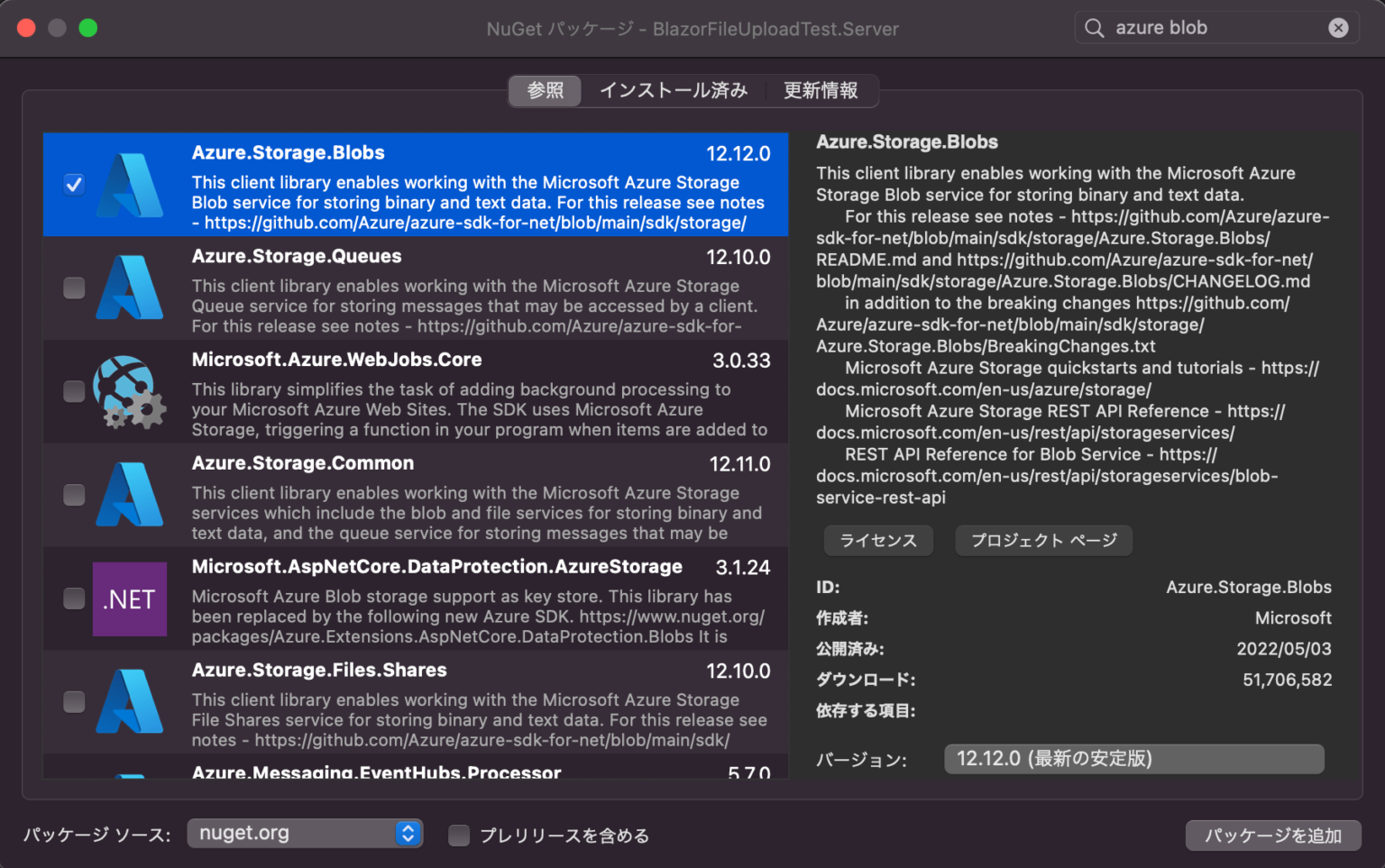1385x868 pixels.
Task: Open the ライセンス page
Action: 878,540
